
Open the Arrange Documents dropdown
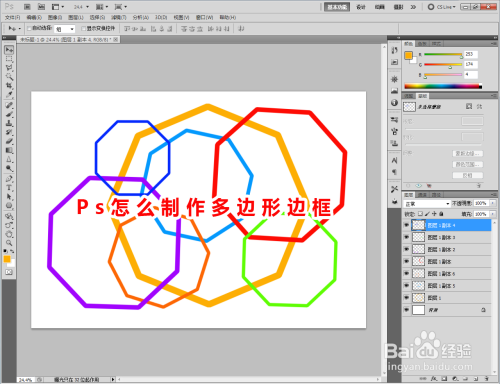pyautogui.click(x=102, y=7)
